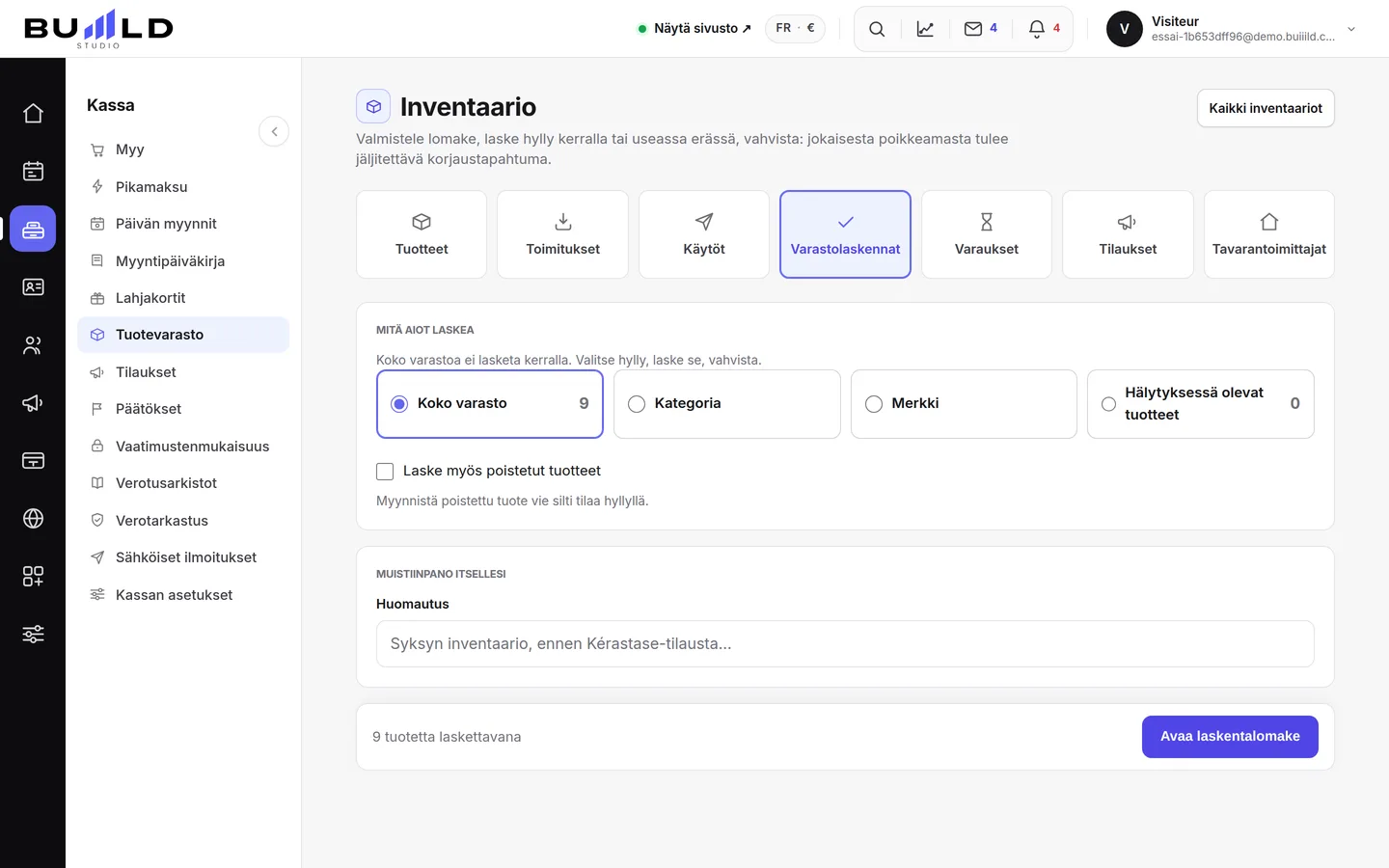Select the cash register icon in the left rail
The image size is (1389, 868).
33,230
